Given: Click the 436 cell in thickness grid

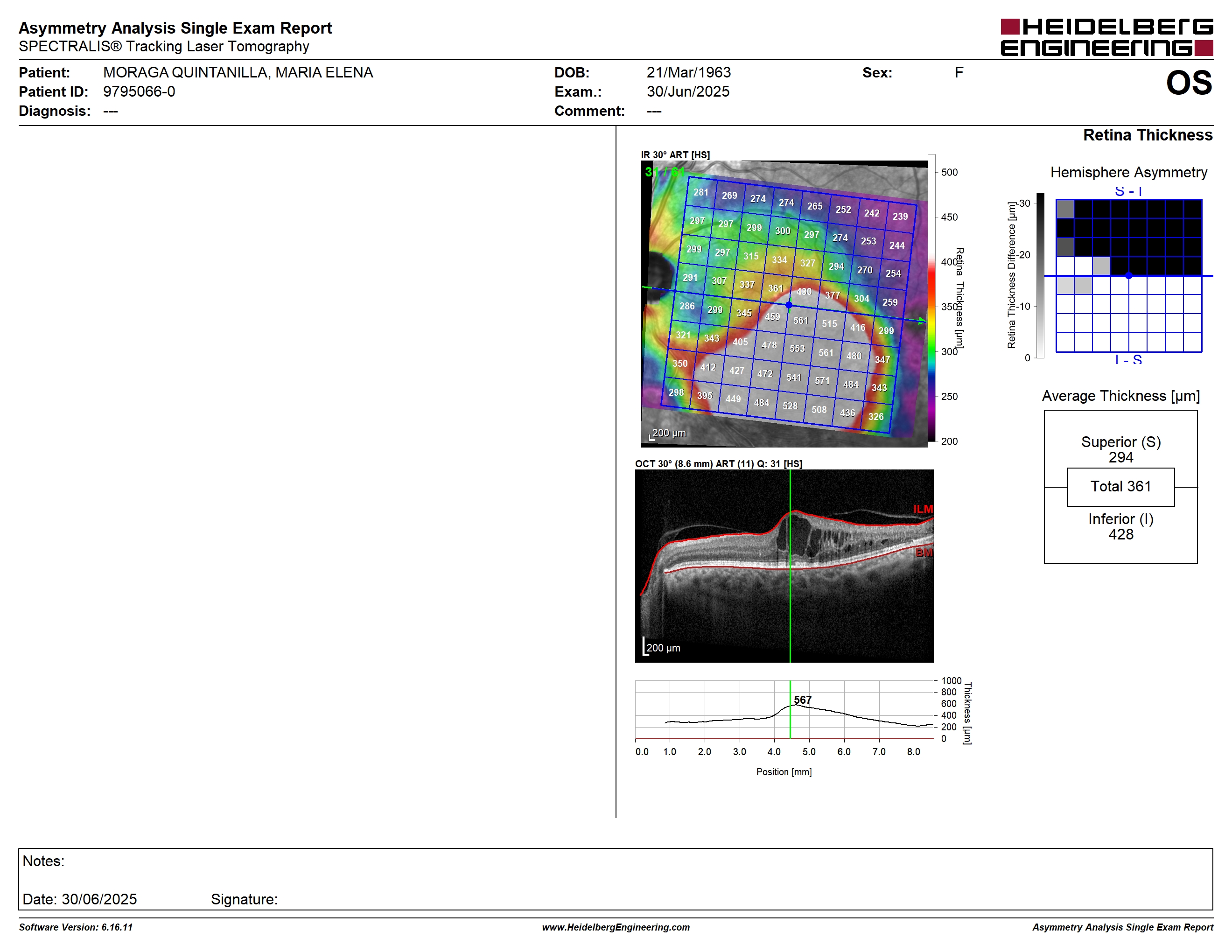Looking at the screenshot, I should click(847, 413).
